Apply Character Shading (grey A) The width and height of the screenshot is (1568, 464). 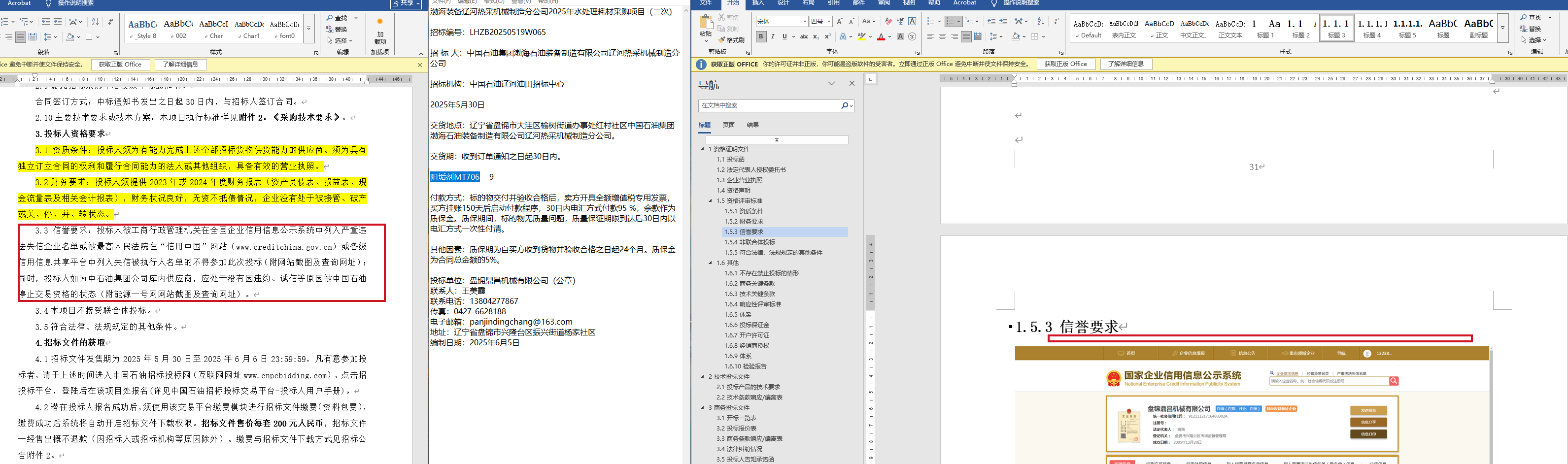[x=900, y=37]
